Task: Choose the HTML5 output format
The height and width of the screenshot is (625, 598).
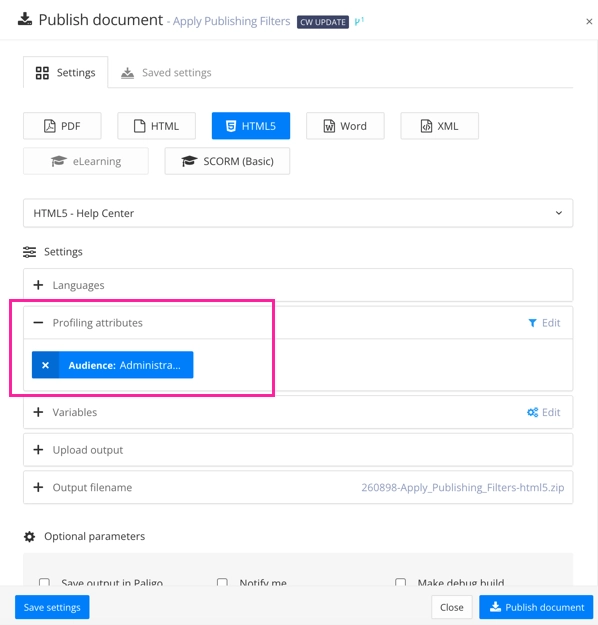Action: click(251, 126)
